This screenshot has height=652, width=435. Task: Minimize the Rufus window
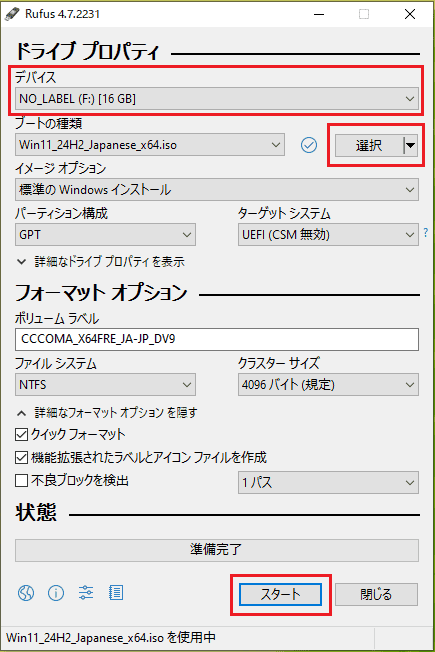319,14
